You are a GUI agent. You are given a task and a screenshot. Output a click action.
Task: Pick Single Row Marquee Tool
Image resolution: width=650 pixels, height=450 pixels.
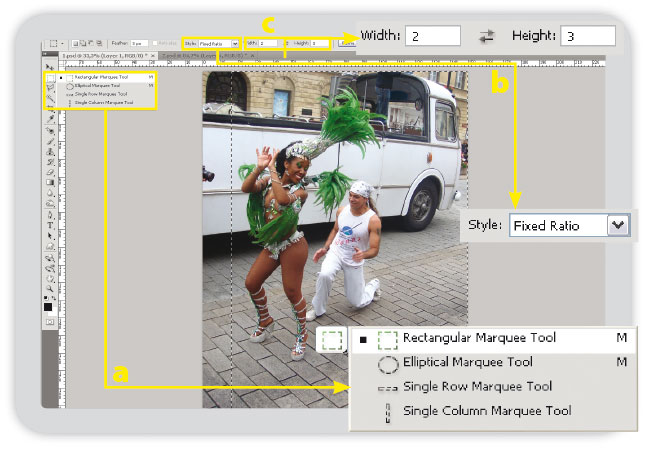click(x=478, y=386)
